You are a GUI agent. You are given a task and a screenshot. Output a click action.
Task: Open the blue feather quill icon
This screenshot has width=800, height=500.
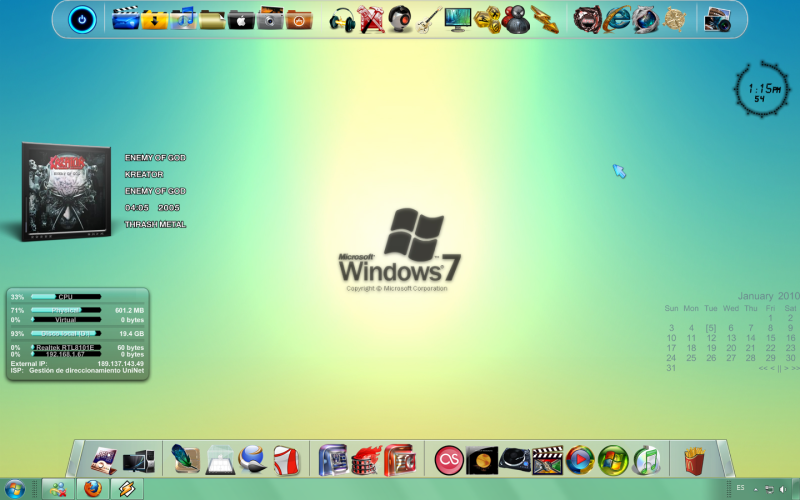185,459
